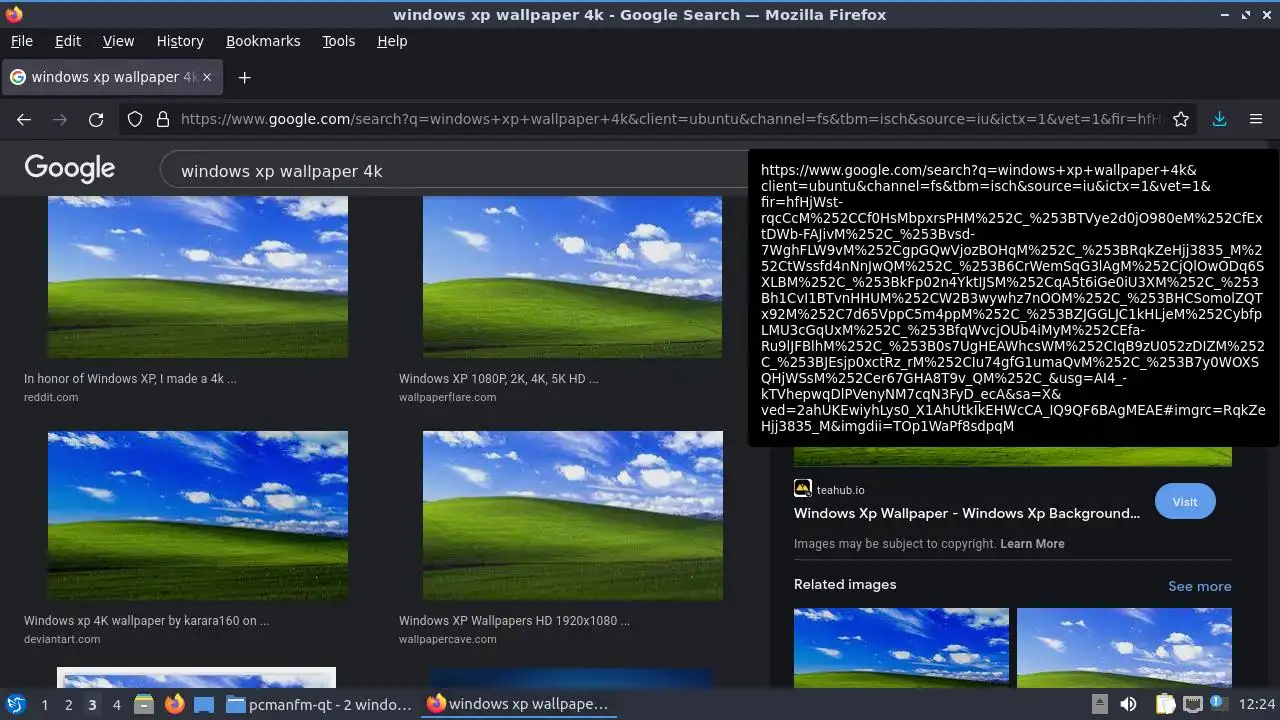This screenshot has width=1280, height=720.
Task: Open 'In honor of Windows XP' caption link
Action: tap(130, 379)
